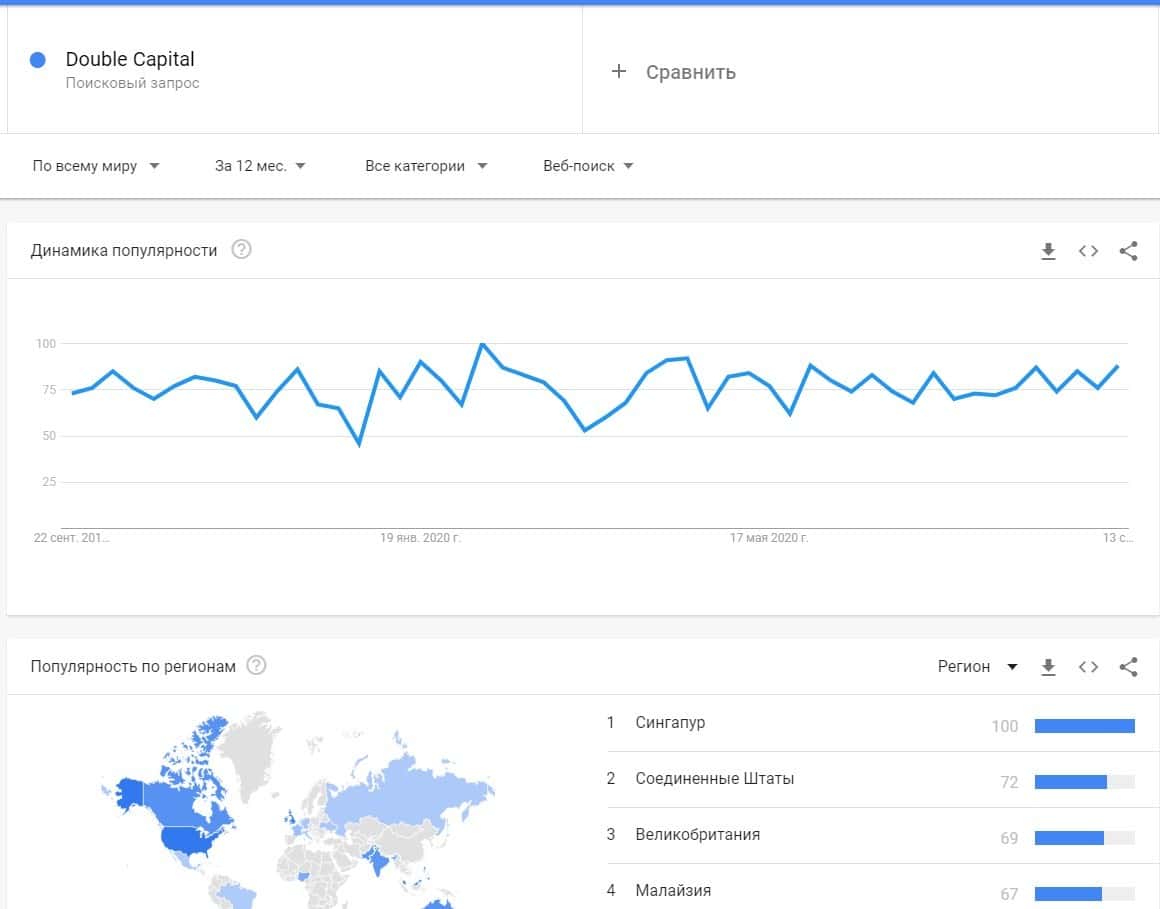Open embed code for regional popularity
This screenshot has height=909, width=1160.
tap(1088, 667)
